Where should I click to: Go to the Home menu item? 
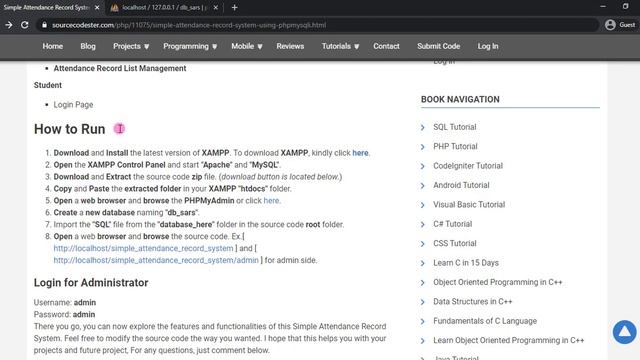(53, 46)
